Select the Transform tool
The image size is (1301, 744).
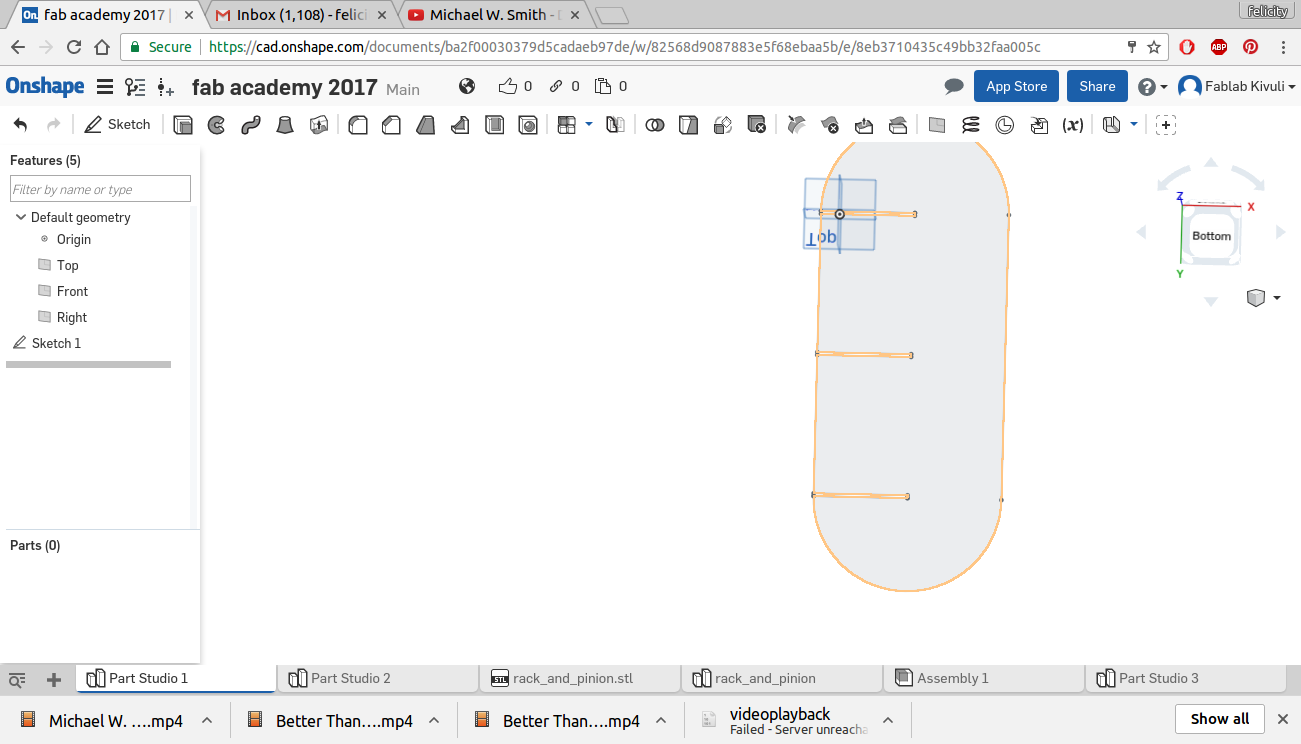[723, 125]
